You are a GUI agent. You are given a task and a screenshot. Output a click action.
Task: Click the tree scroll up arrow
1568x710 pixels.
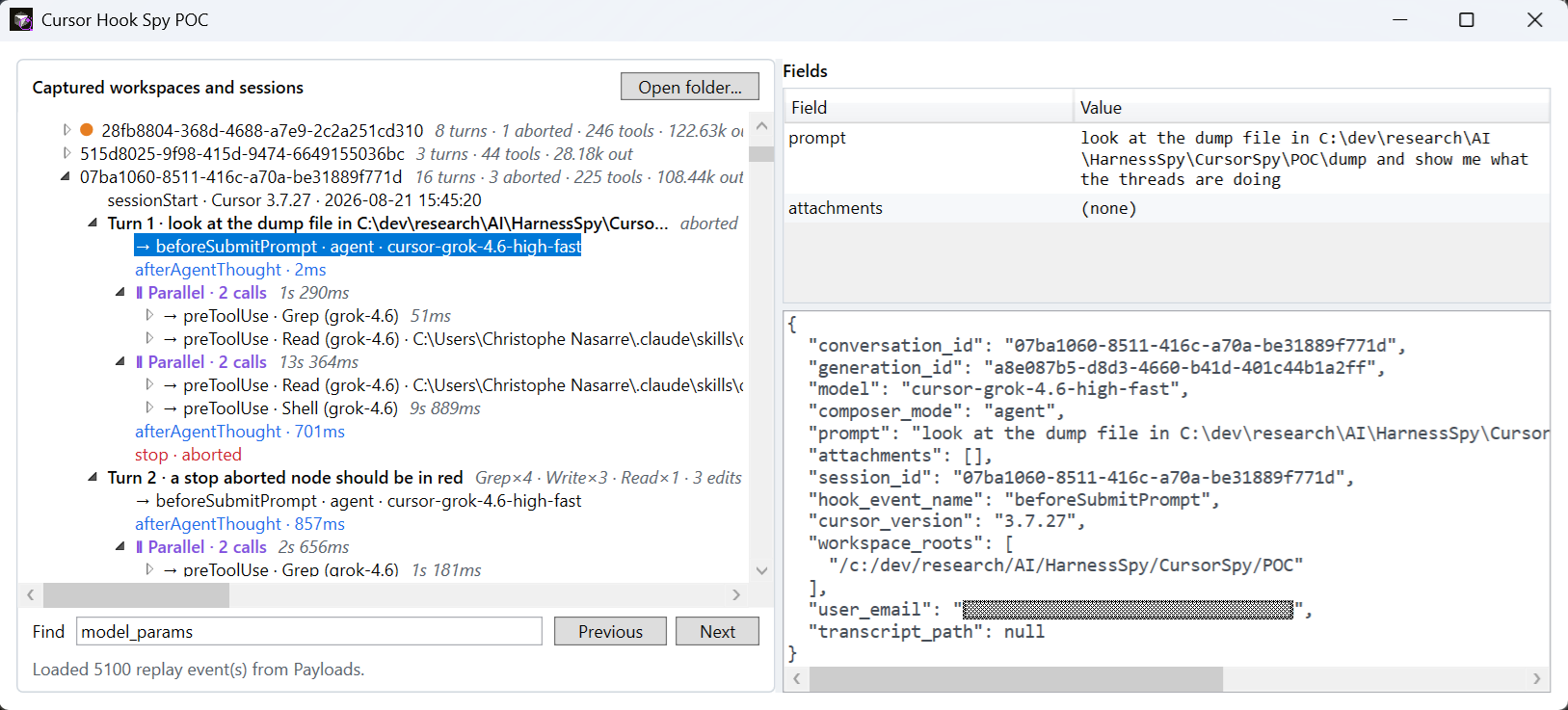tap(761, 126)
